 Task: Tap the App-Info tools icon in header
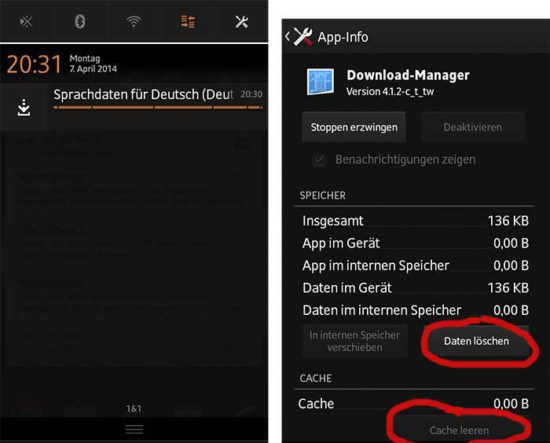[x=303, y=36]
